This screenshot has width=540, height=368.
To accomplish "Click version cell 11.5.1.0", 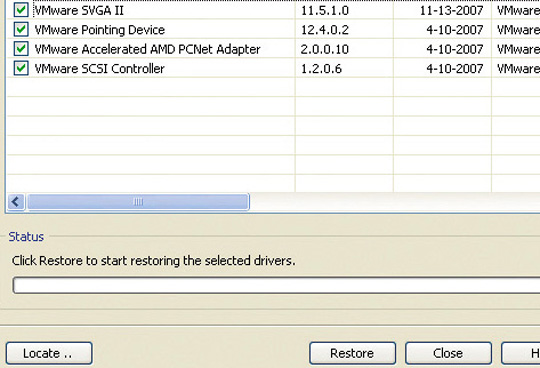I will click(325, 11).
